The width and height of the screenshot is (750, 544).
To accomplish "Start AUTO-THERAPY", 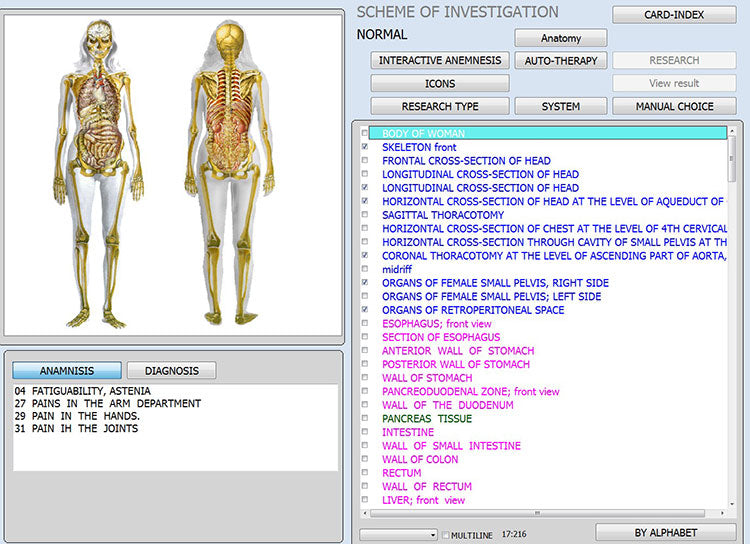I will [x=560, y=60].
